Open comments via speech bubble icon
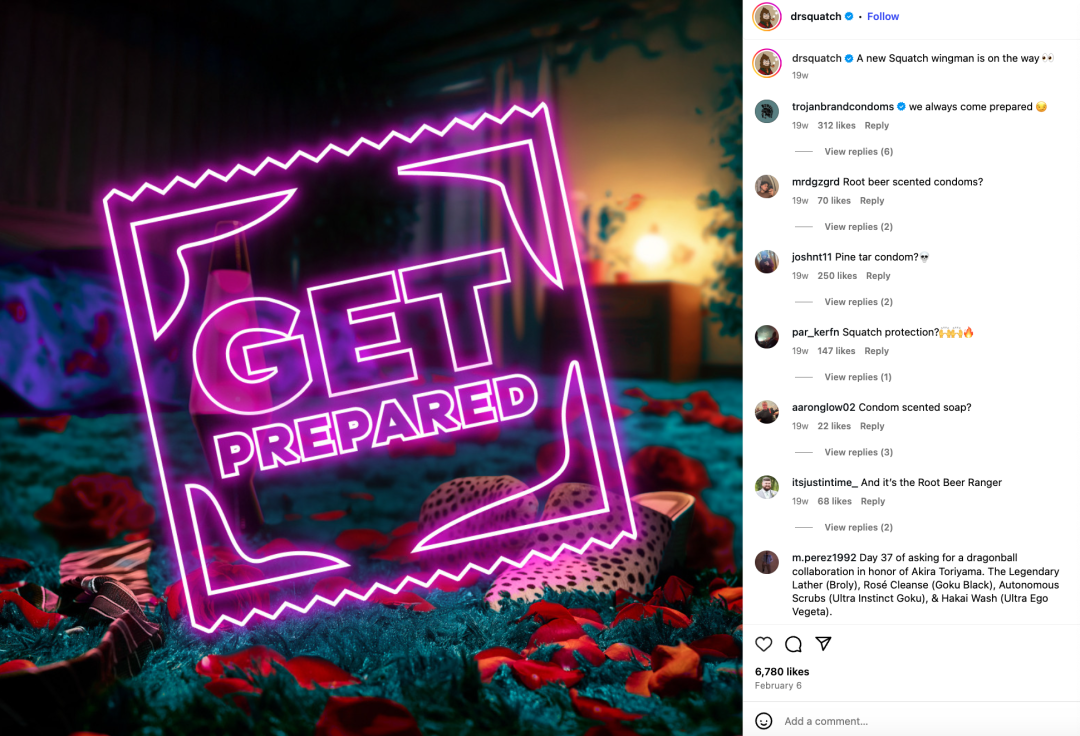 tap(793, 644)
